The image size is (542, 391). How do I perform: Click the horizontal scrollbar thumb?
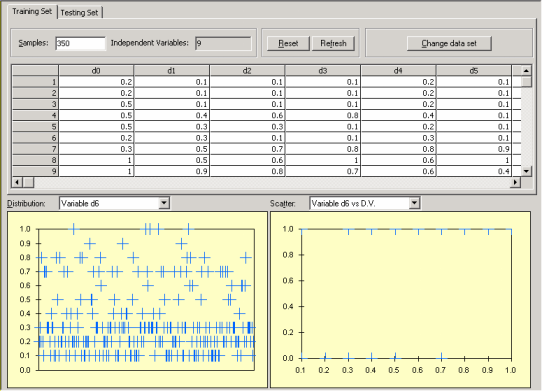(28, 182)
